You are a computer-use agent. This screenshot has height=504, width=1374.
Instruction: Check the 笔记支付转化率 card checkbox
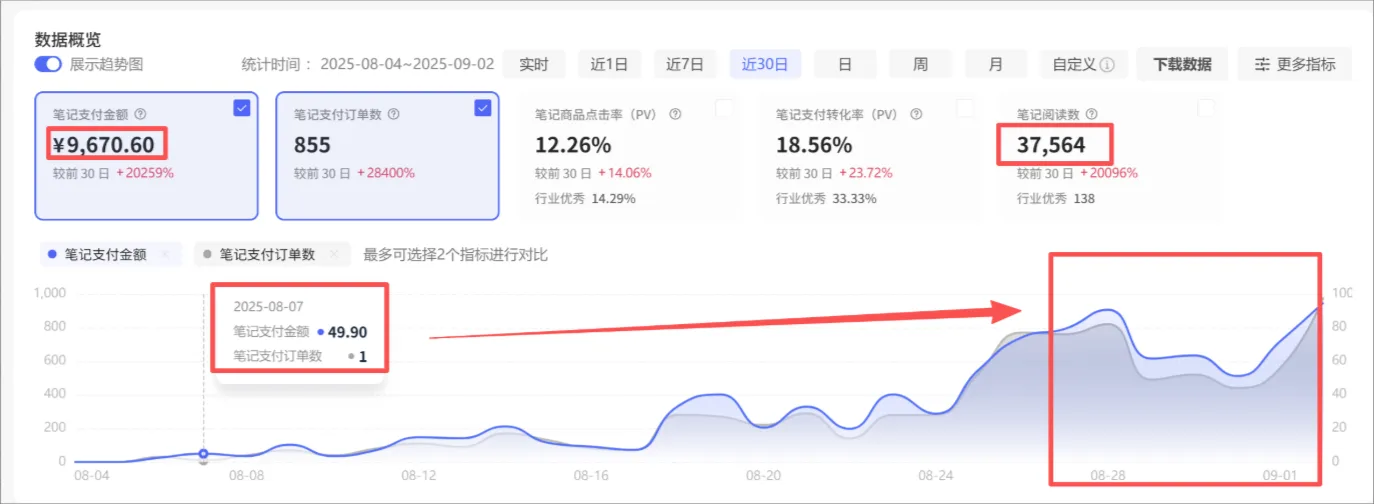965,108
